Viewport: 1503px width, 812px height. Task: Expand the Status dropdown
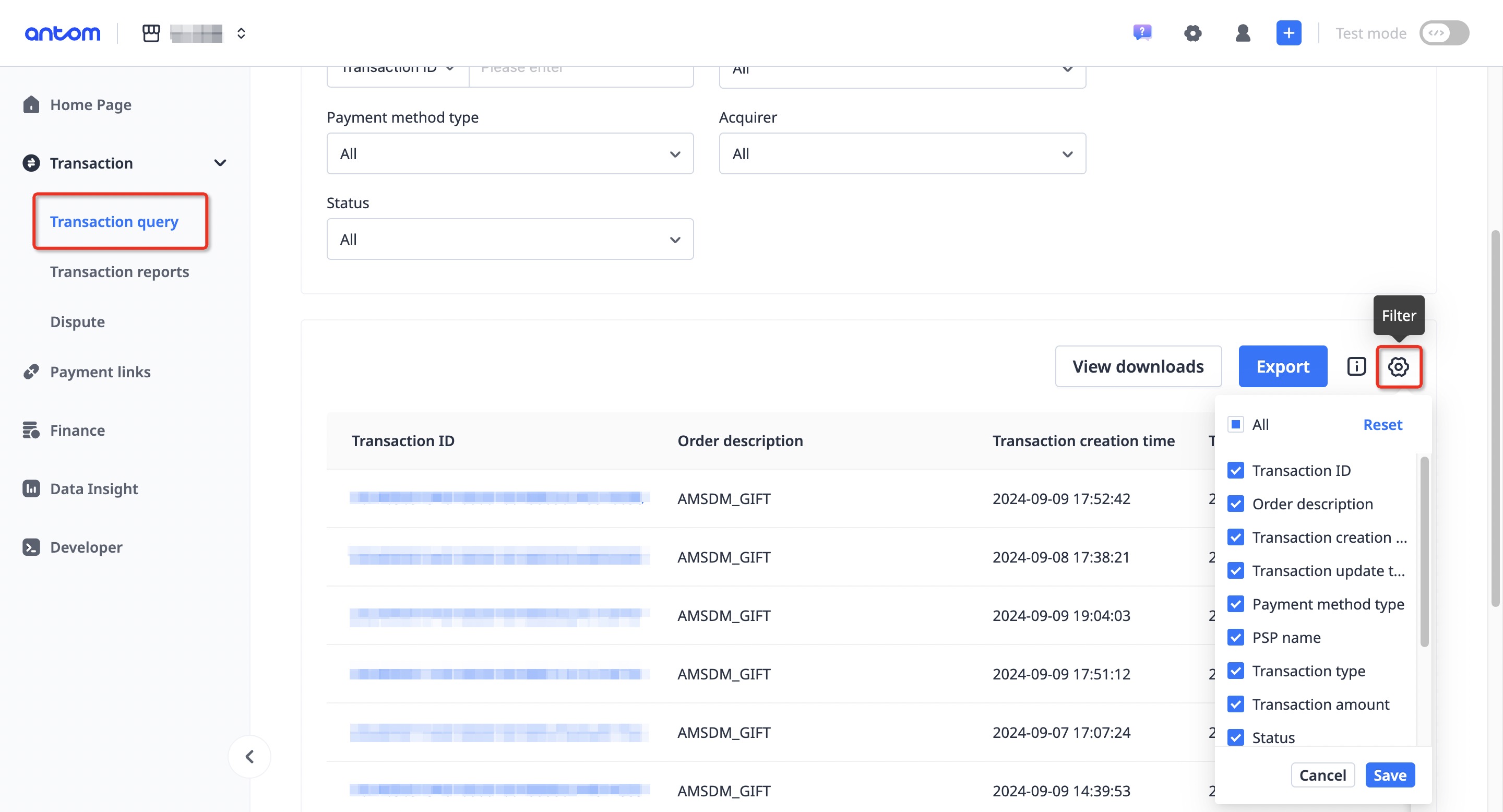click(509, 239)
